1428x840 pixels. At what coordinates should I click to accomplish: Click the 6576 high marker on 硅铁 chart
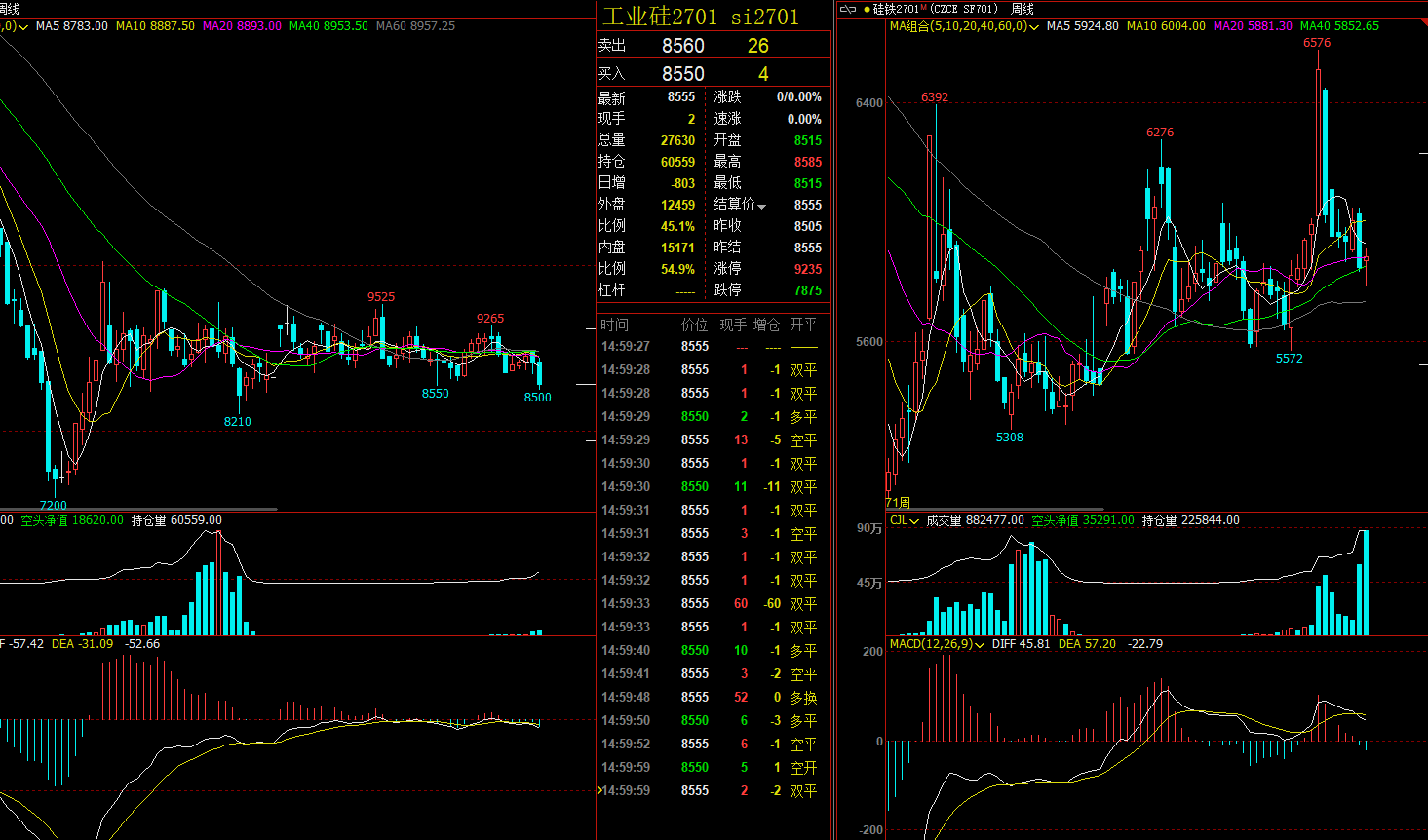tap(1317, 43)
